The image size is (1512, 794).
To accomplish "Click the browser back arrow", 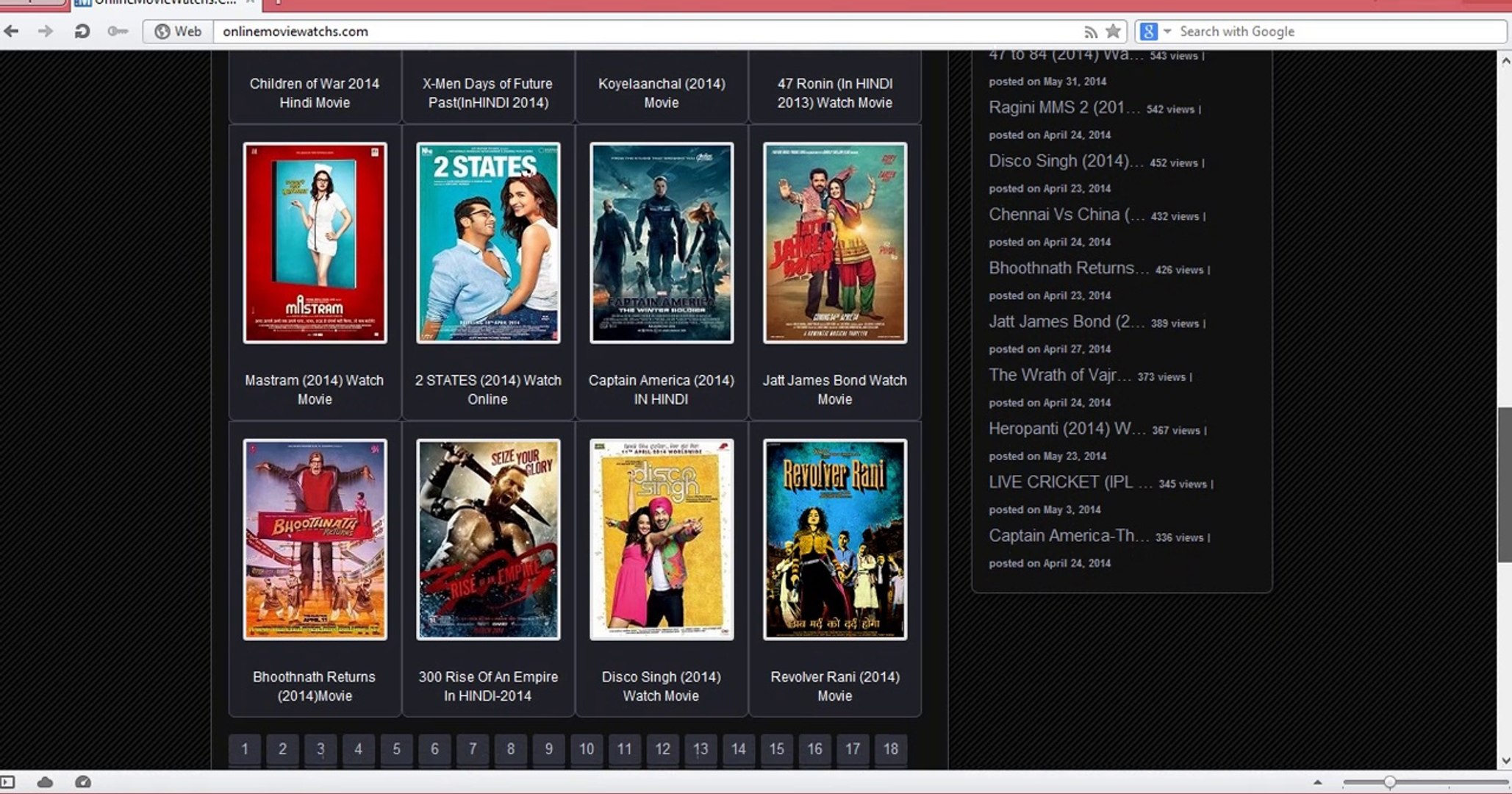I will point(12,31).
